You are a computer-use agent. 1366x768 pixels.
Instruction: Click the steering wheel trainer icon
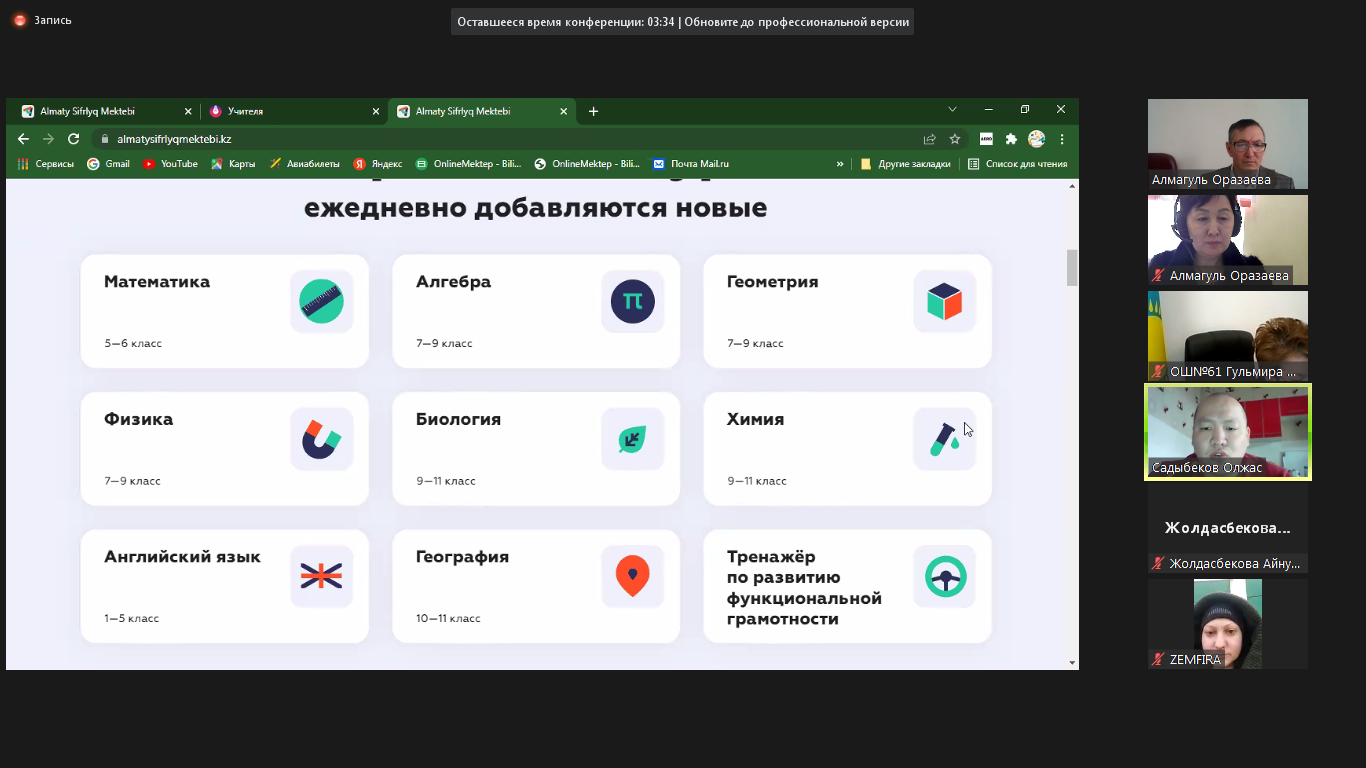944,576
